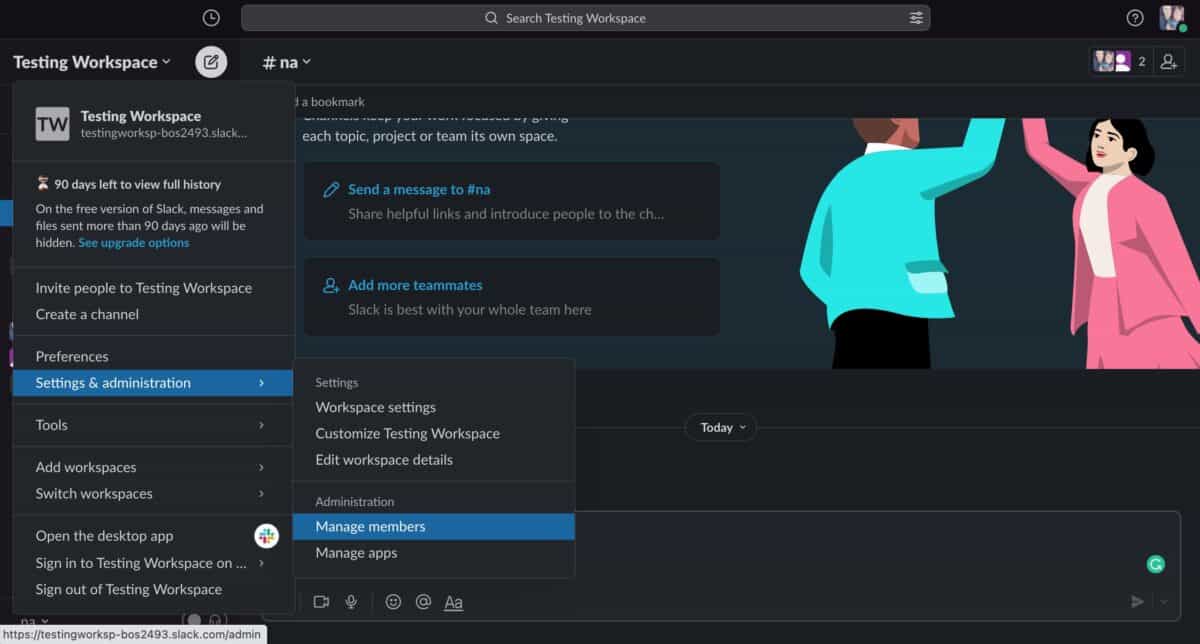Open the history clock icon
This screenshot has height=644, width=1200.
[210, 18]
